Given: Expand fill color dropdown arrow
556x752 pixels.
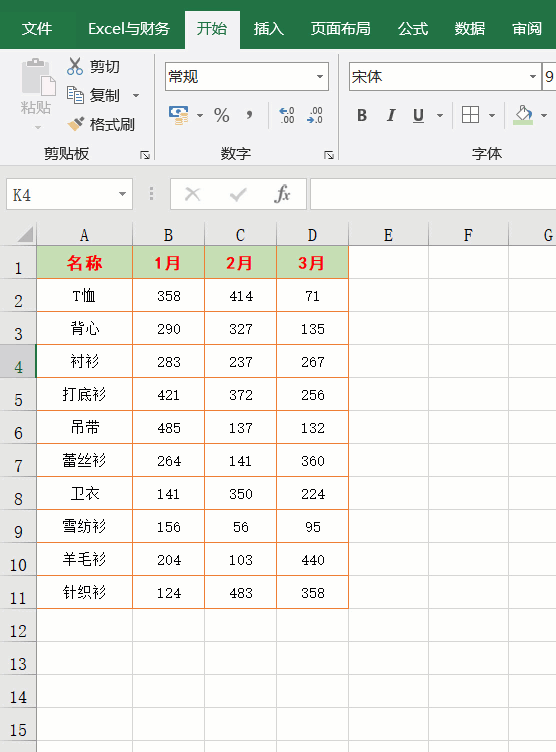Looking at the screenshot, I should pos(544,116).
